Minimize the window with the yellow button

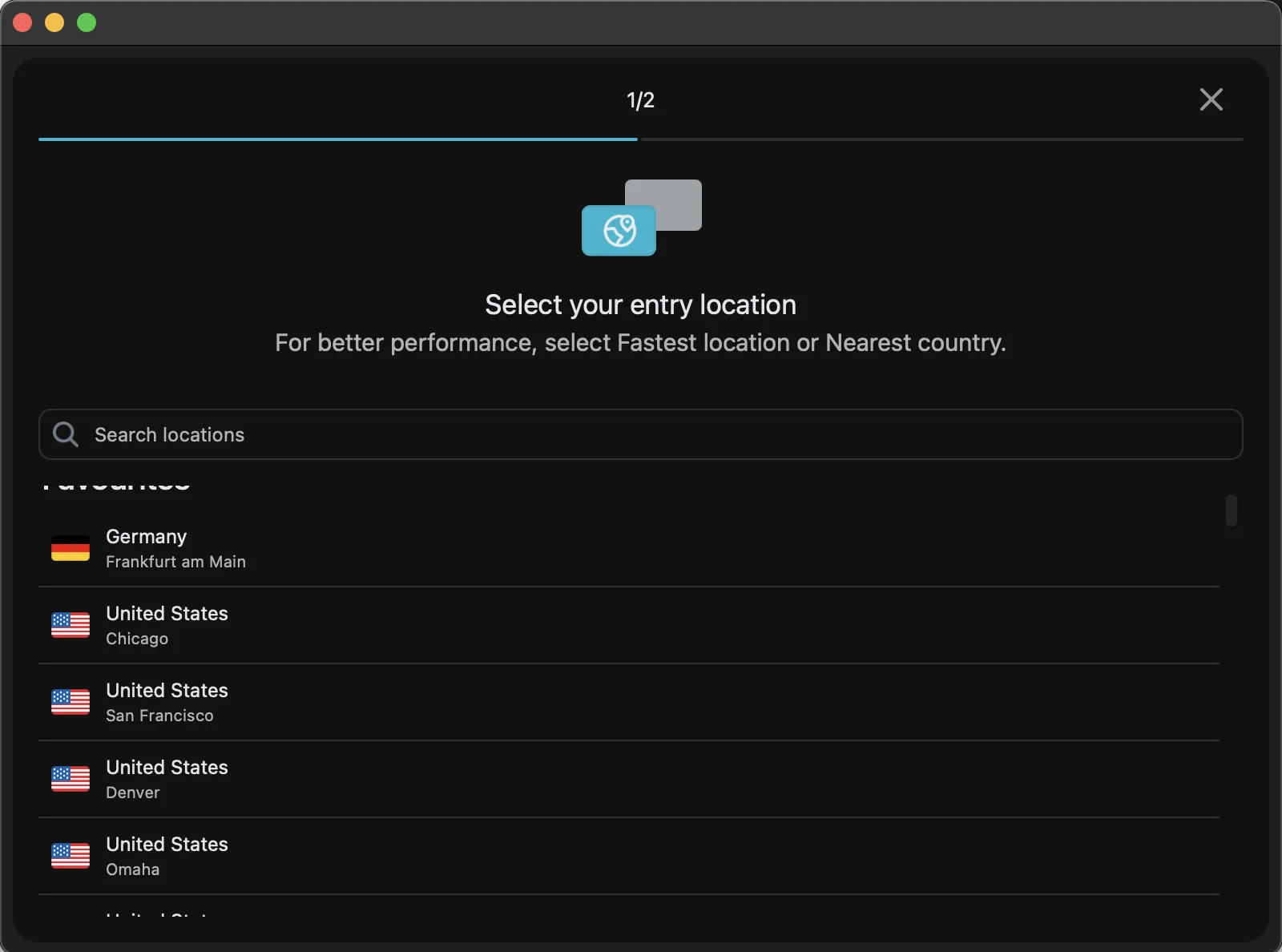pyautogui.click(x=54, y=22)
